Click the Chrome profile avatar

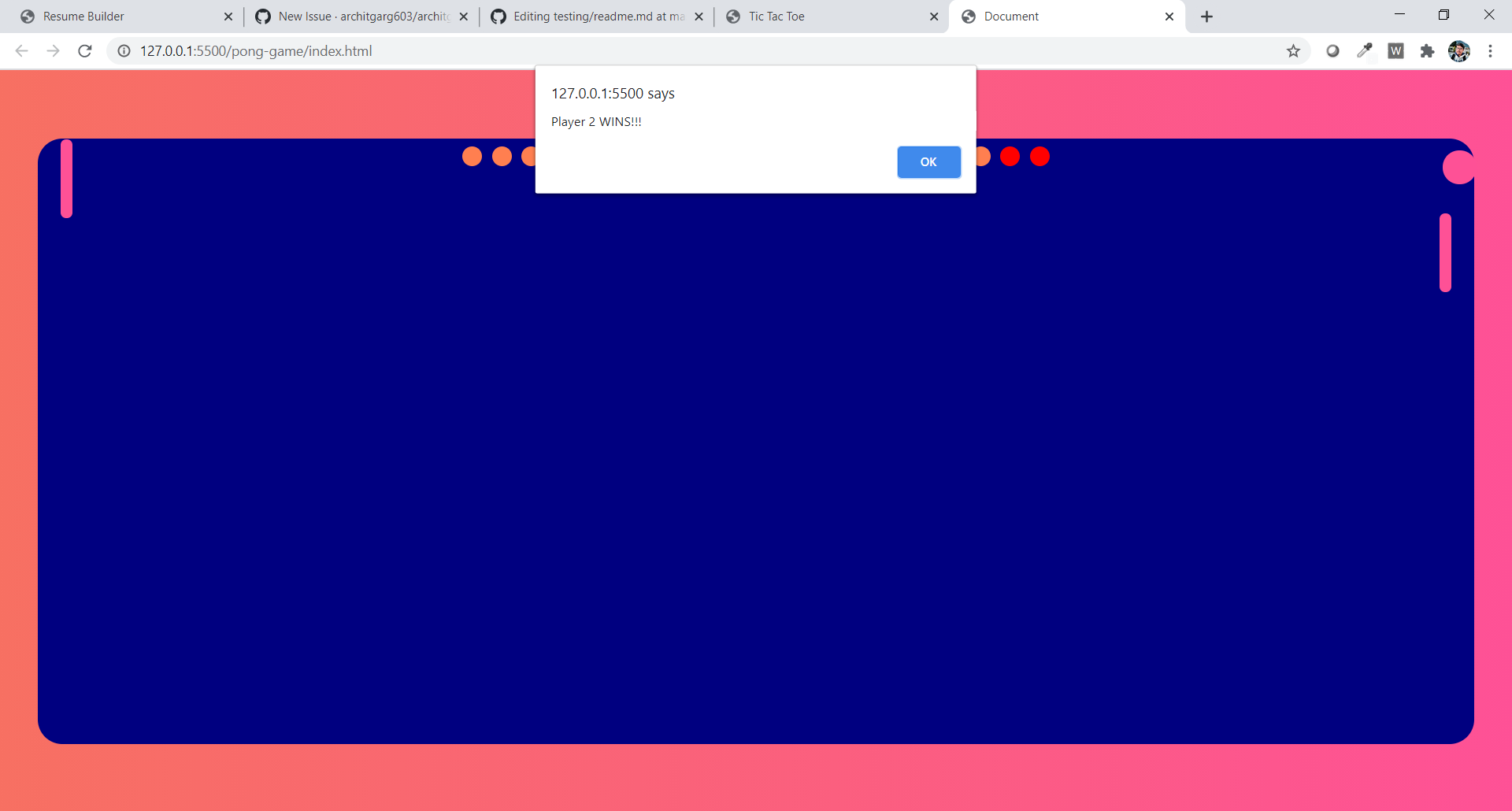coord(1459,50)
